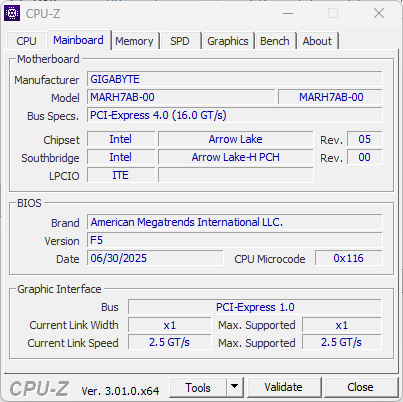Select the SPD tab
The height and width of the screenshot is (402, 403).
(180, 41)
